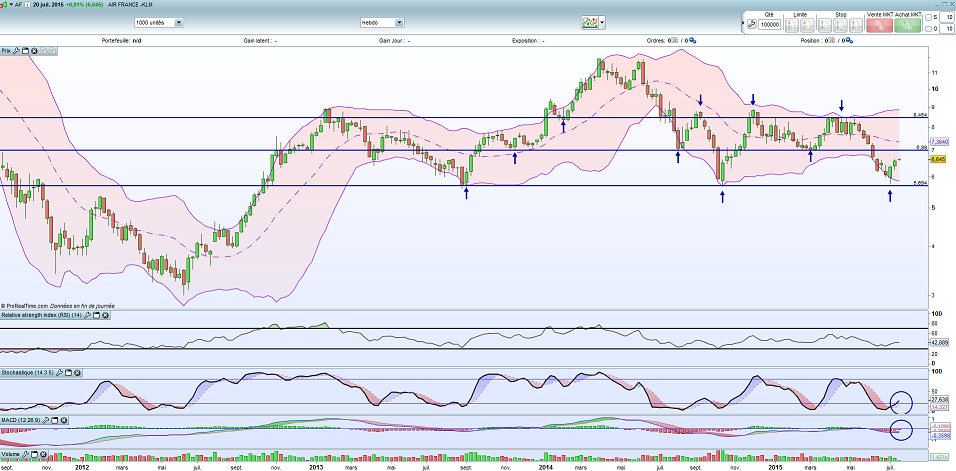Click the Qté quantity input field
956x471 pixels.
(769, 24)
